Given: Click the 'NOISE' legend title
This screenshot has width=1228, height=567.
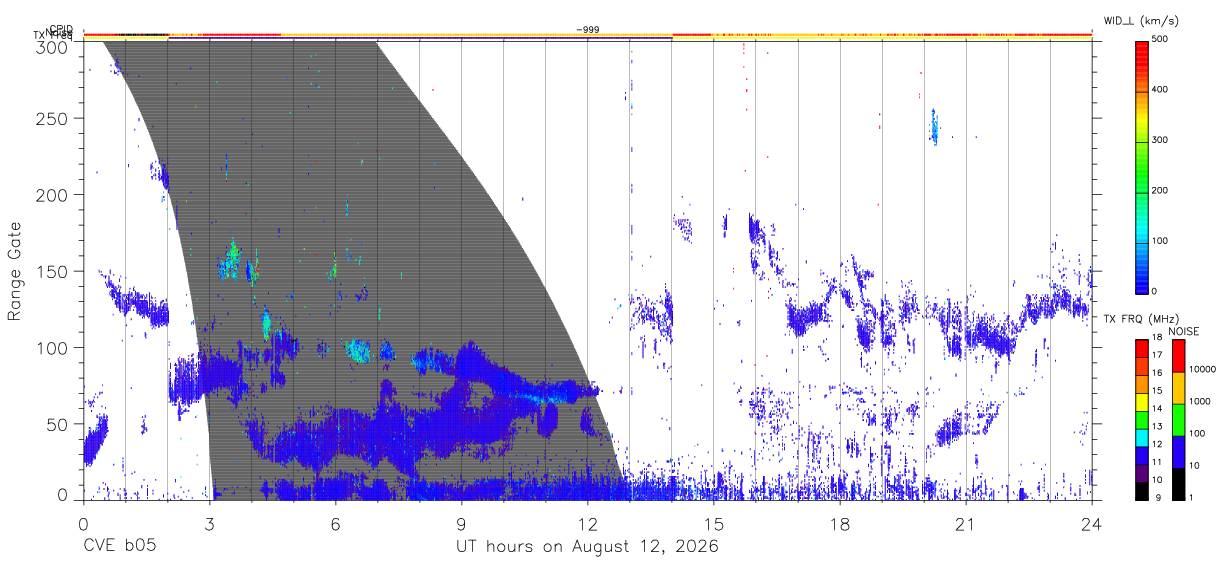Looking at the screenshot, I should coord(1183,331).
